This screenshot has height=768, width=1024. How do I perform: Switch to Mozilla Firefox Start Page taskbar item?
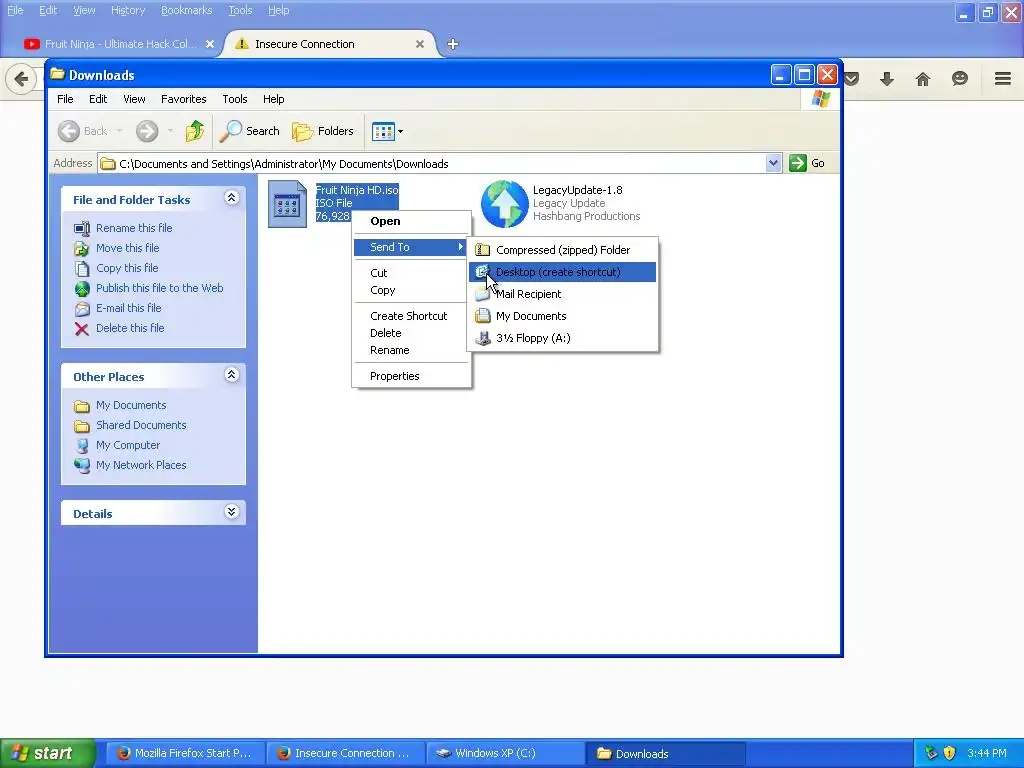click(185, 754)
